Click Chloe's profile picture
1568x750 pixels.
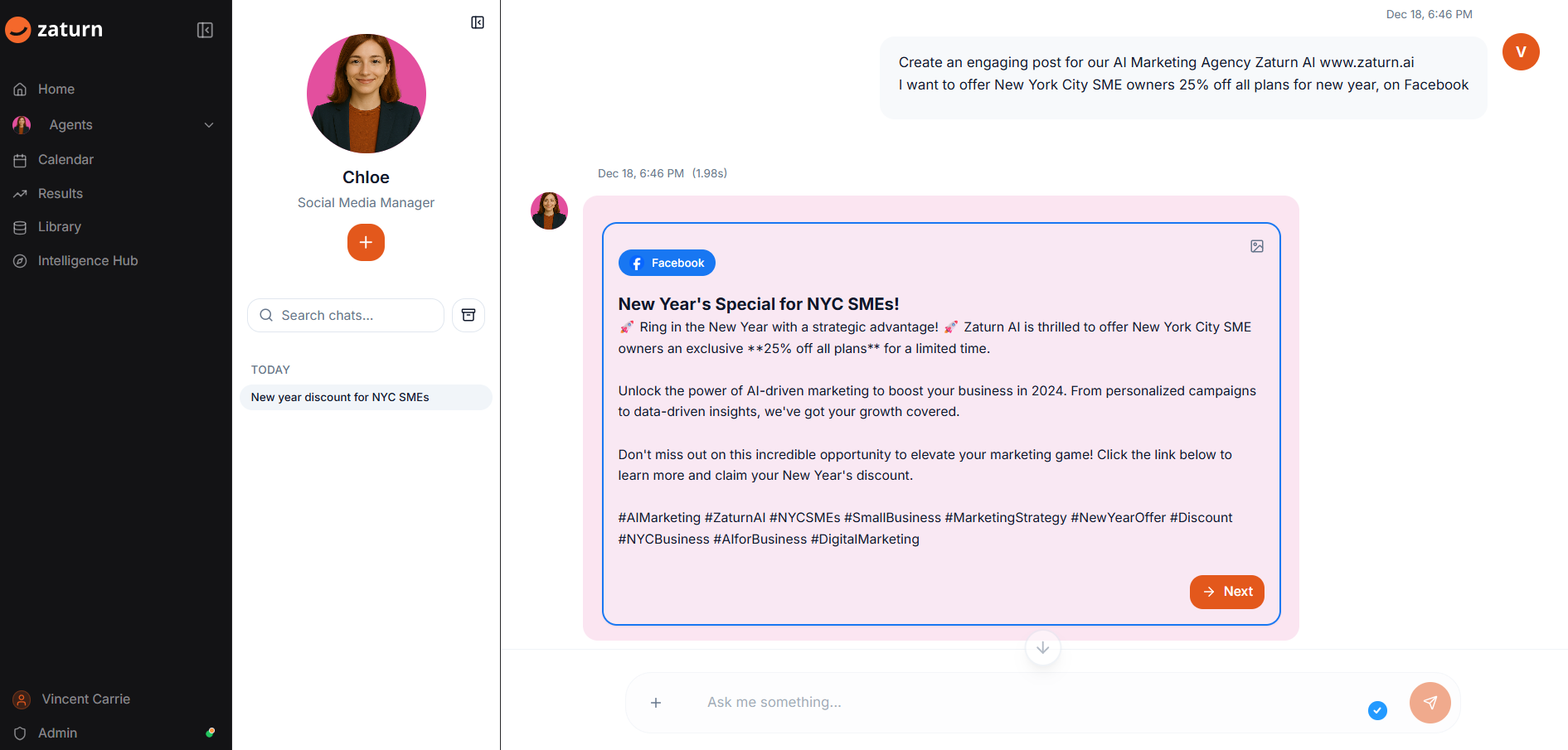(367, 94)
